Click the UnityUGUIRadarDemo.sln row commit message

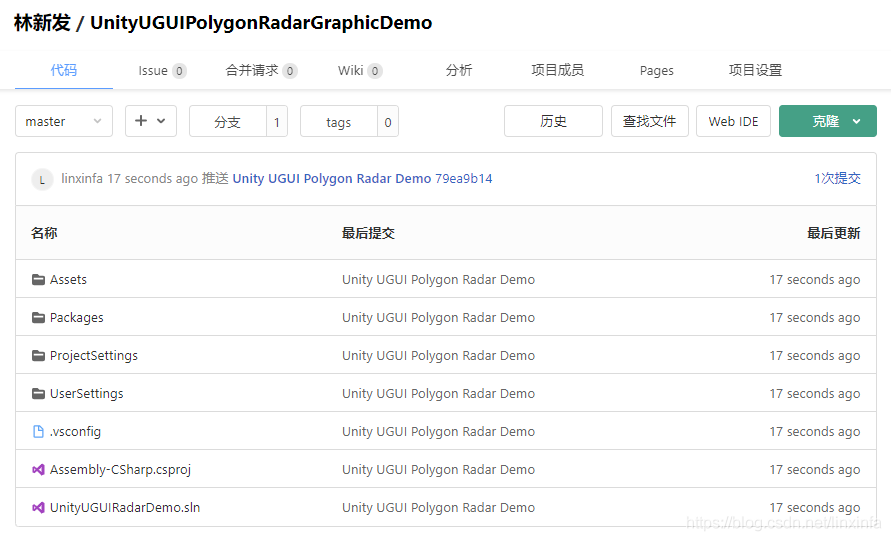pos(438,508)
